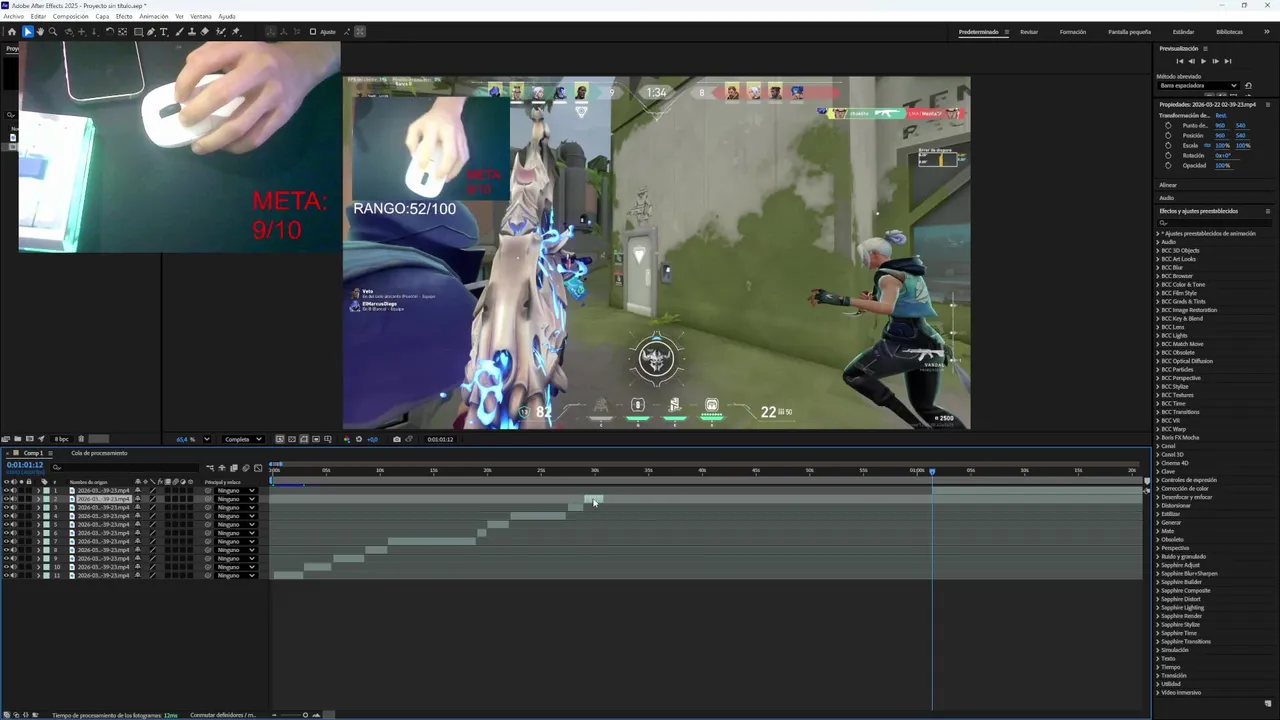Expand the Alinear panel
Image resolution: width=1280 pixels, height=720 pixels.
[1168, 185]
